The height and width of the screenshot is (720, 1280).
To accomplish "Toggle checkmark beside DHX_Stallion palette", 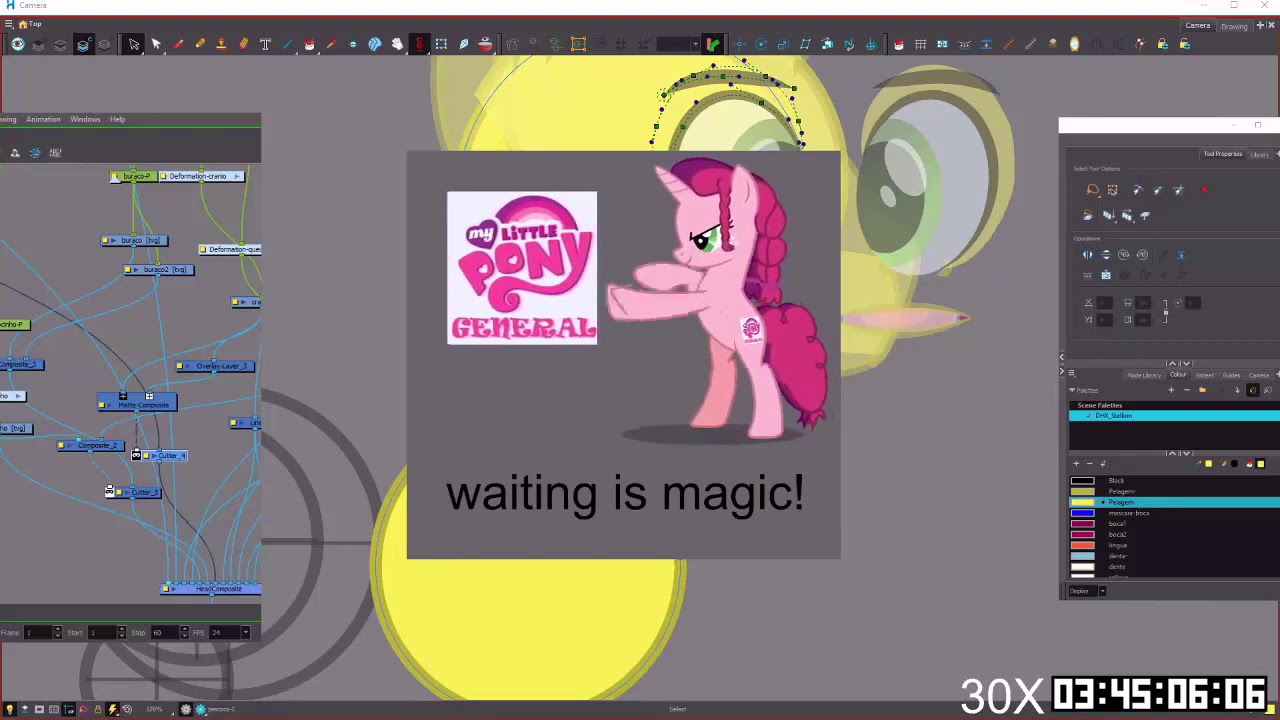I will pos(1089,416).
